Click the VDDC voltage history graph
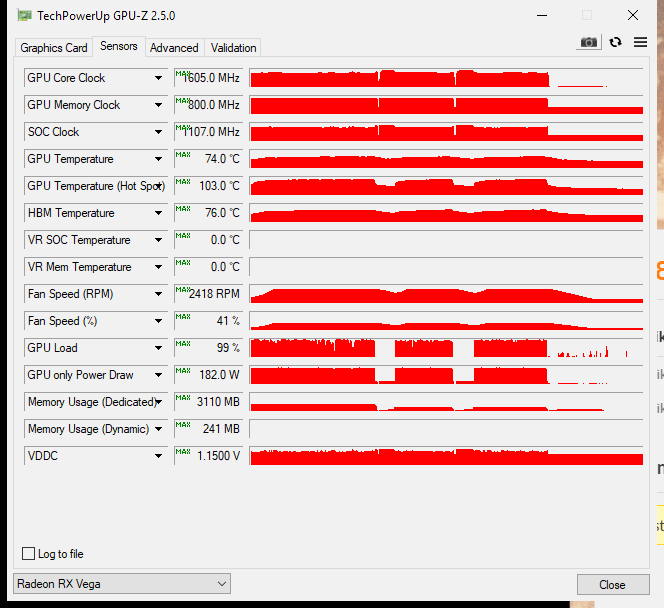664x608 pixels. coord(446,456)
